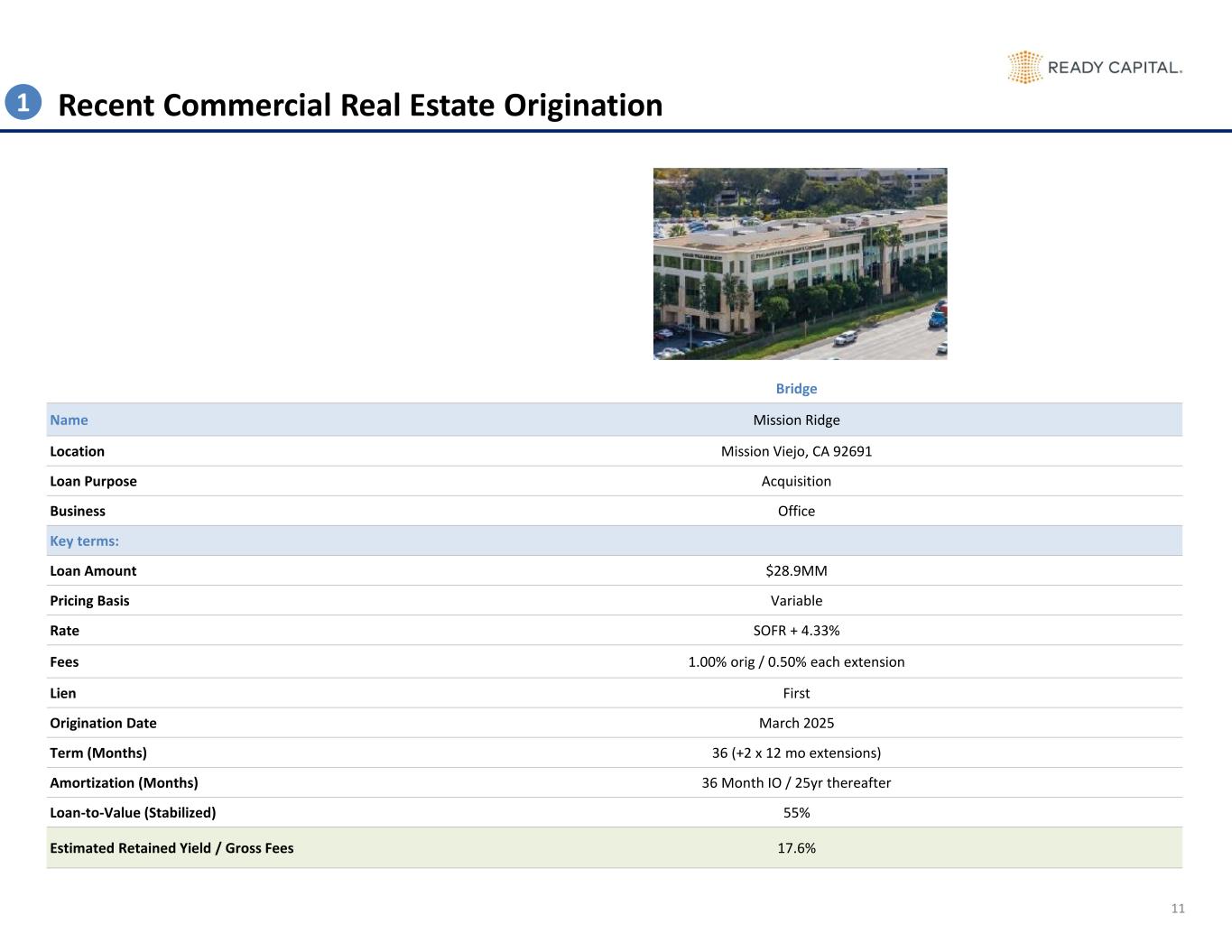The image size is (1232, 952).
Task: Click the March 2025 origination date
Action: tap(796, 724)
